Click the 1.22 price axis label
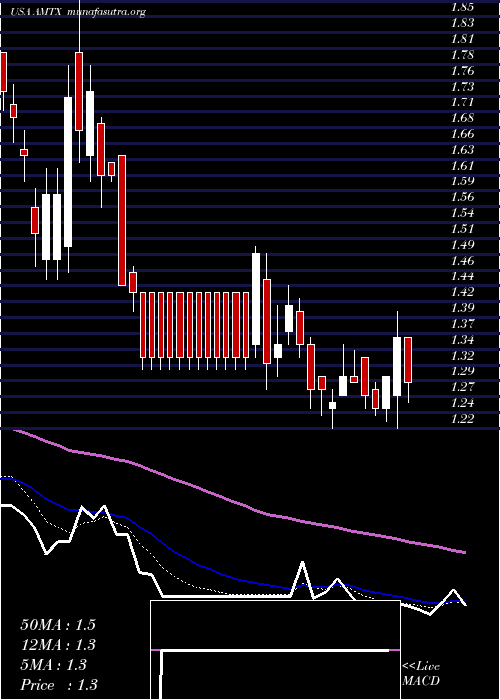 tap(462, 419)
